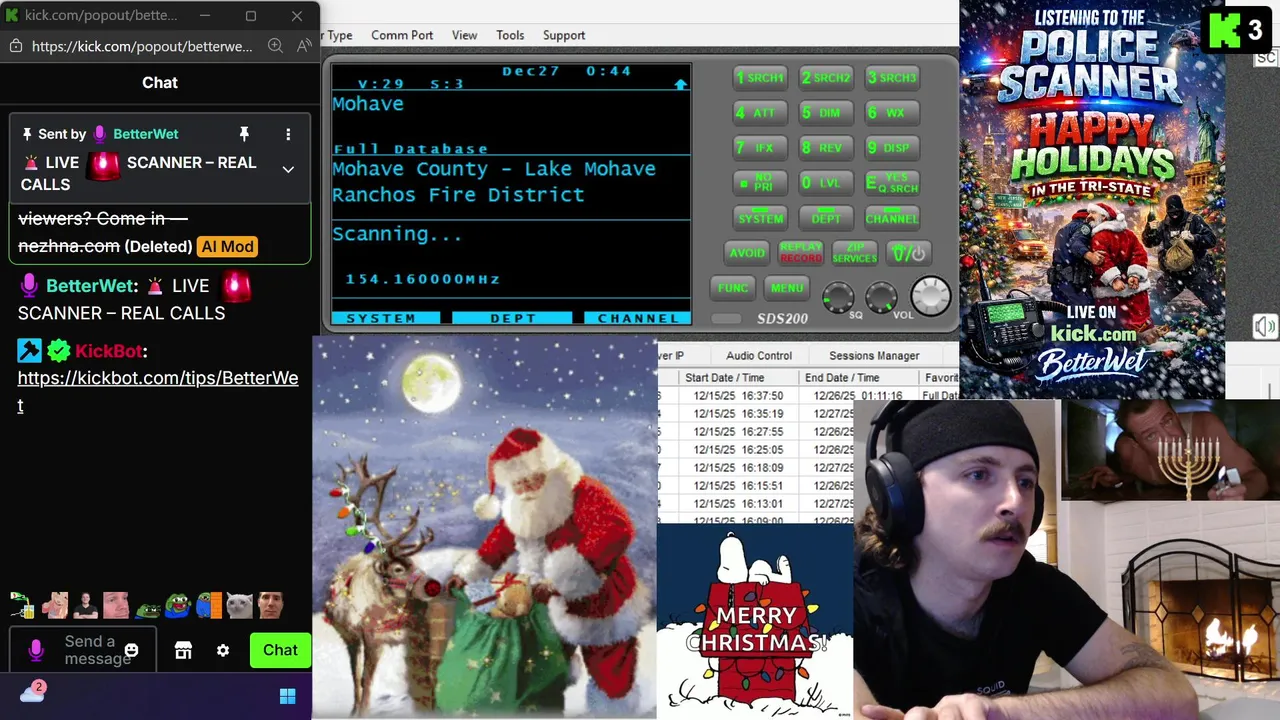Screen dimensions: 1280x720
Task: Open the emoji picker
Action: click(131, 650)
